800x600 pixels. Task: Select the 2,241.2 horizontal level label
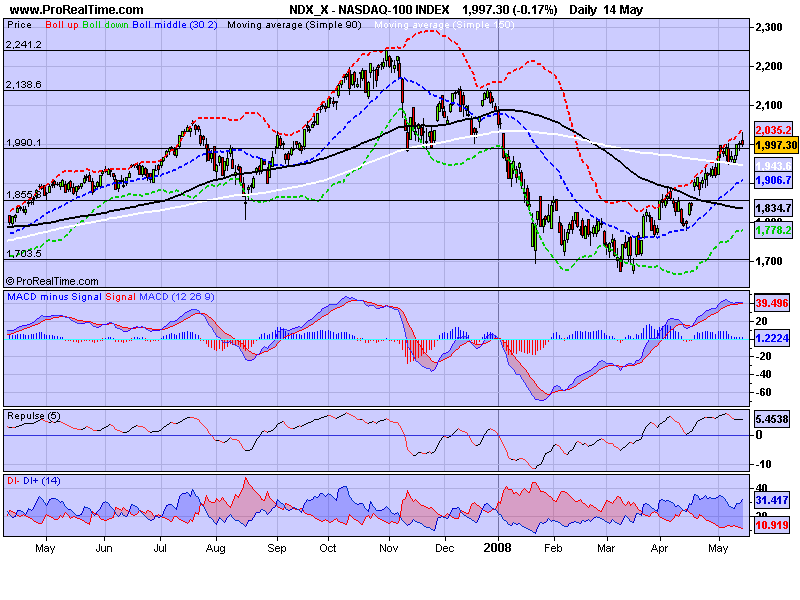[23, 44]
